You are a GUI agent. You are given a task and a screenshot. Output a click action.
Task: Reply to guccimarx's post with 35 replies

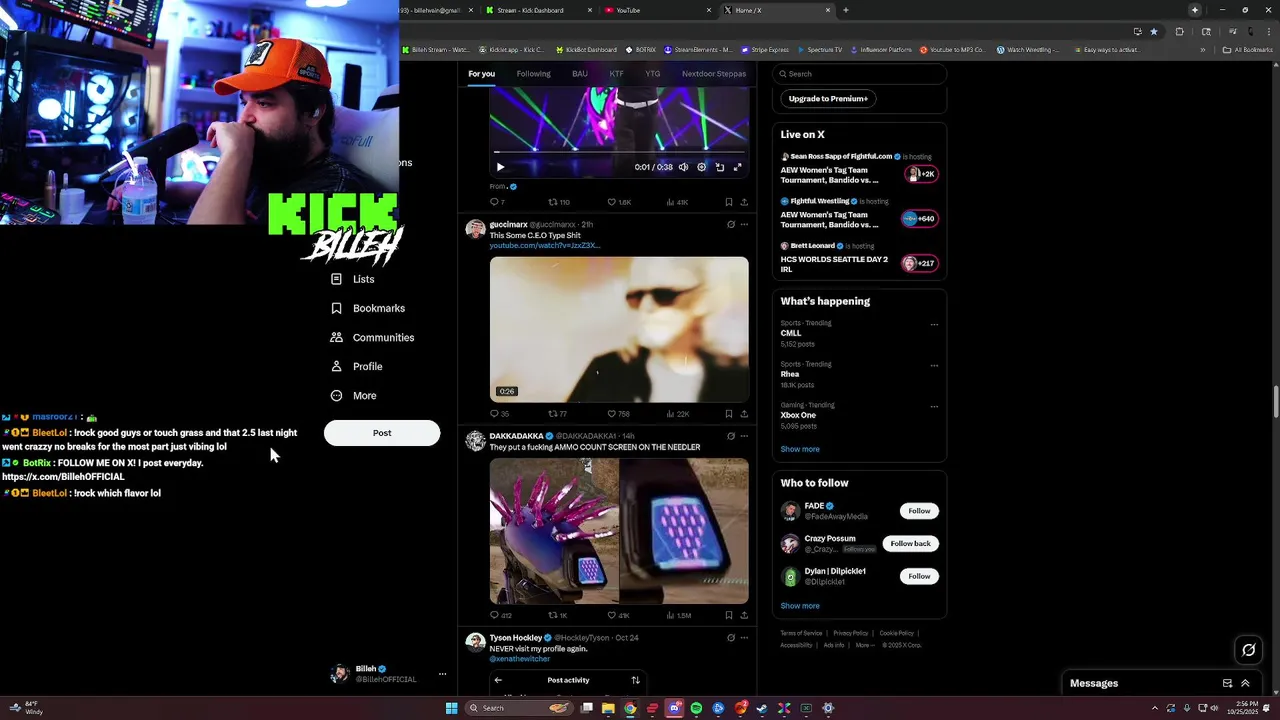pos(499,414)
